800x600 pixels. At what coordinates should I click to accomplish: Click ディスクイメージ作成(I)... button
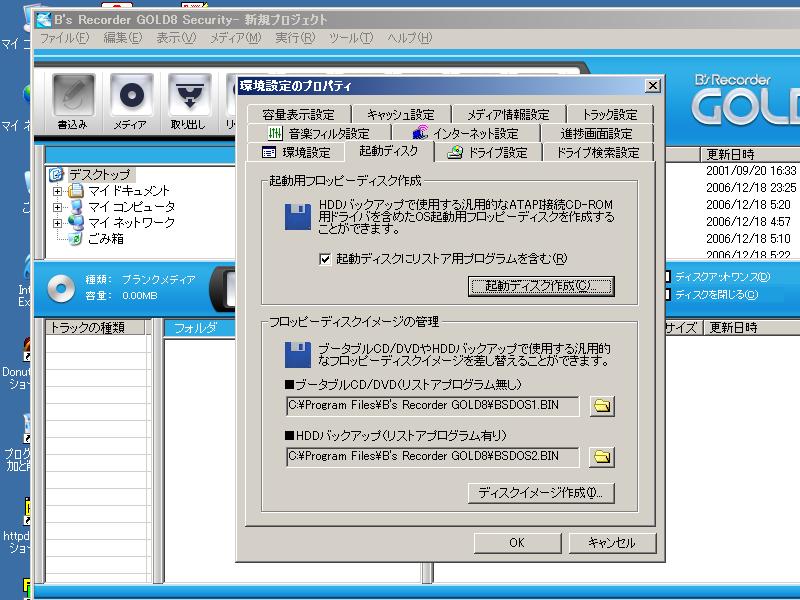click(541, 493)
